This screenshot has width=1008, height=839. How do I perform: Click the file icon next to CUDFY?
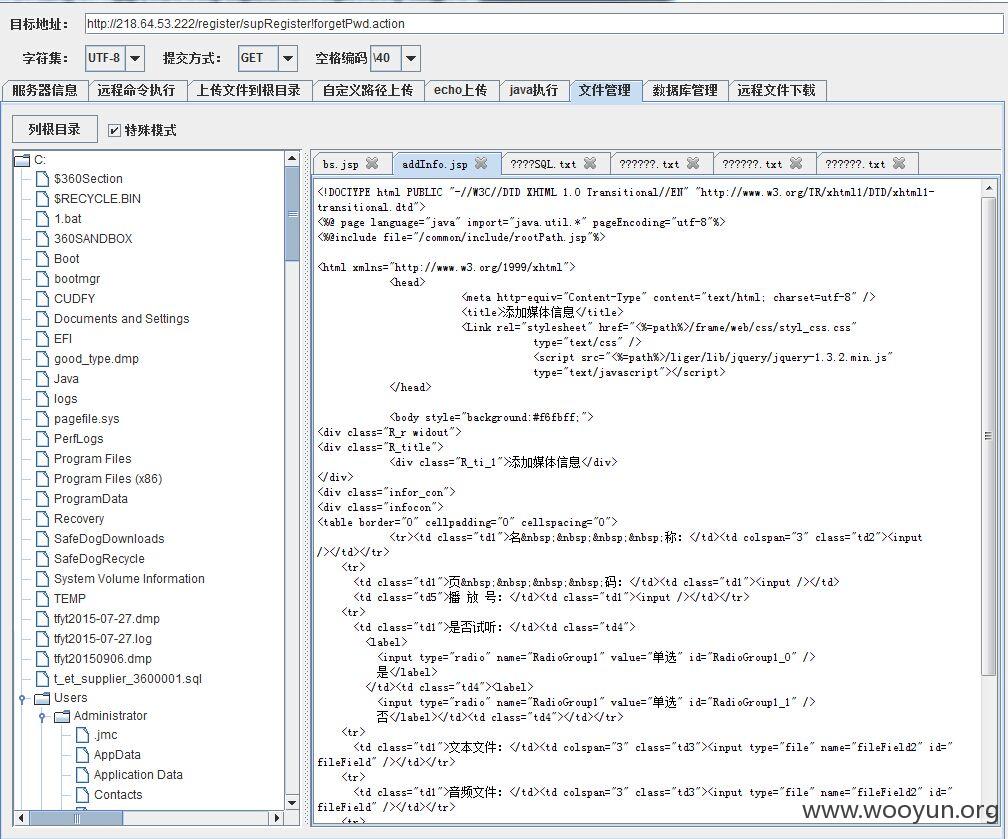[x=42, y=298]
